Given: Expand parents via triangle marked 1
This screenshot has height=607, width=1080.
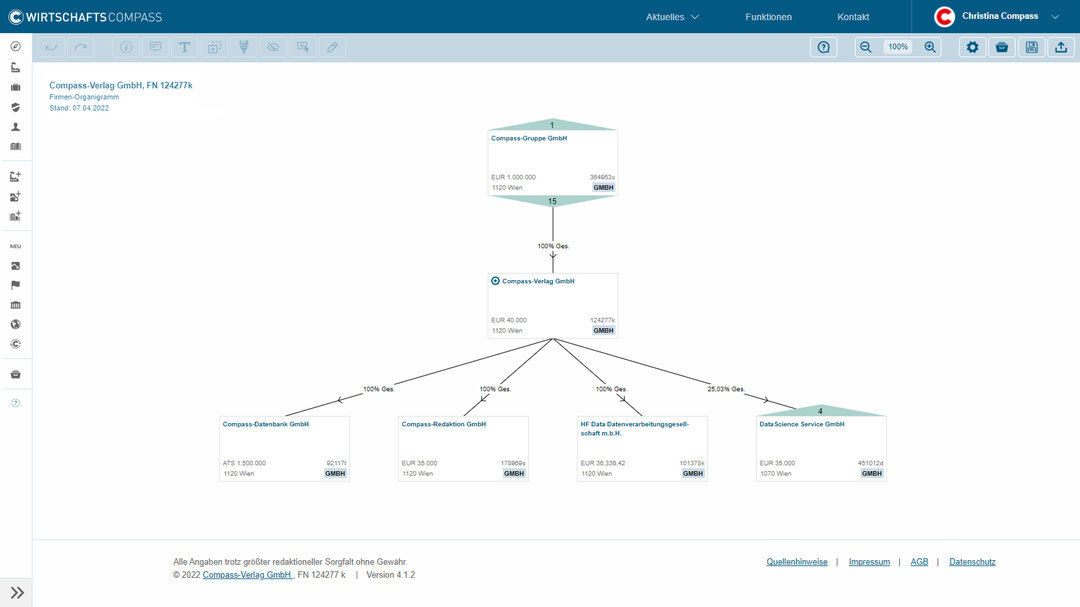Looking at the screenshot, I should [552, 125].
